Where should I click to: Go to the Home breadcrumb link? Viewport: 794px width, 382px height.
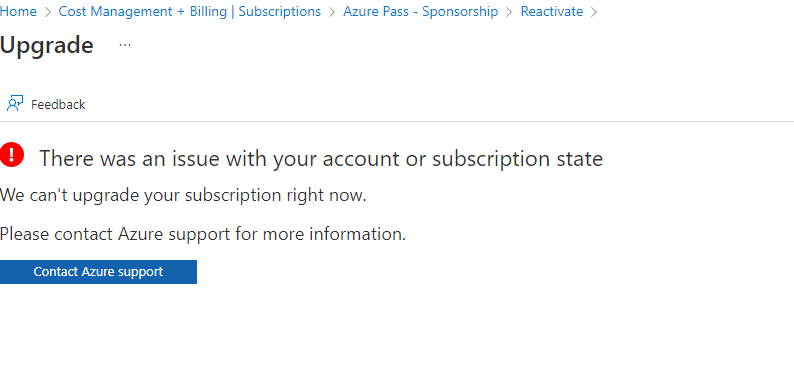click(x=18, y=11)
